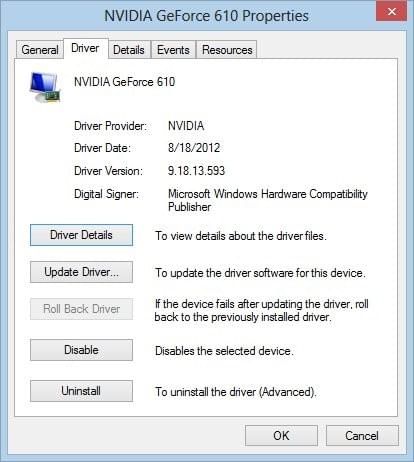Click the Update Driver... button
The width and height of the screenshot is (414, 462).
[x=81, y=272]
